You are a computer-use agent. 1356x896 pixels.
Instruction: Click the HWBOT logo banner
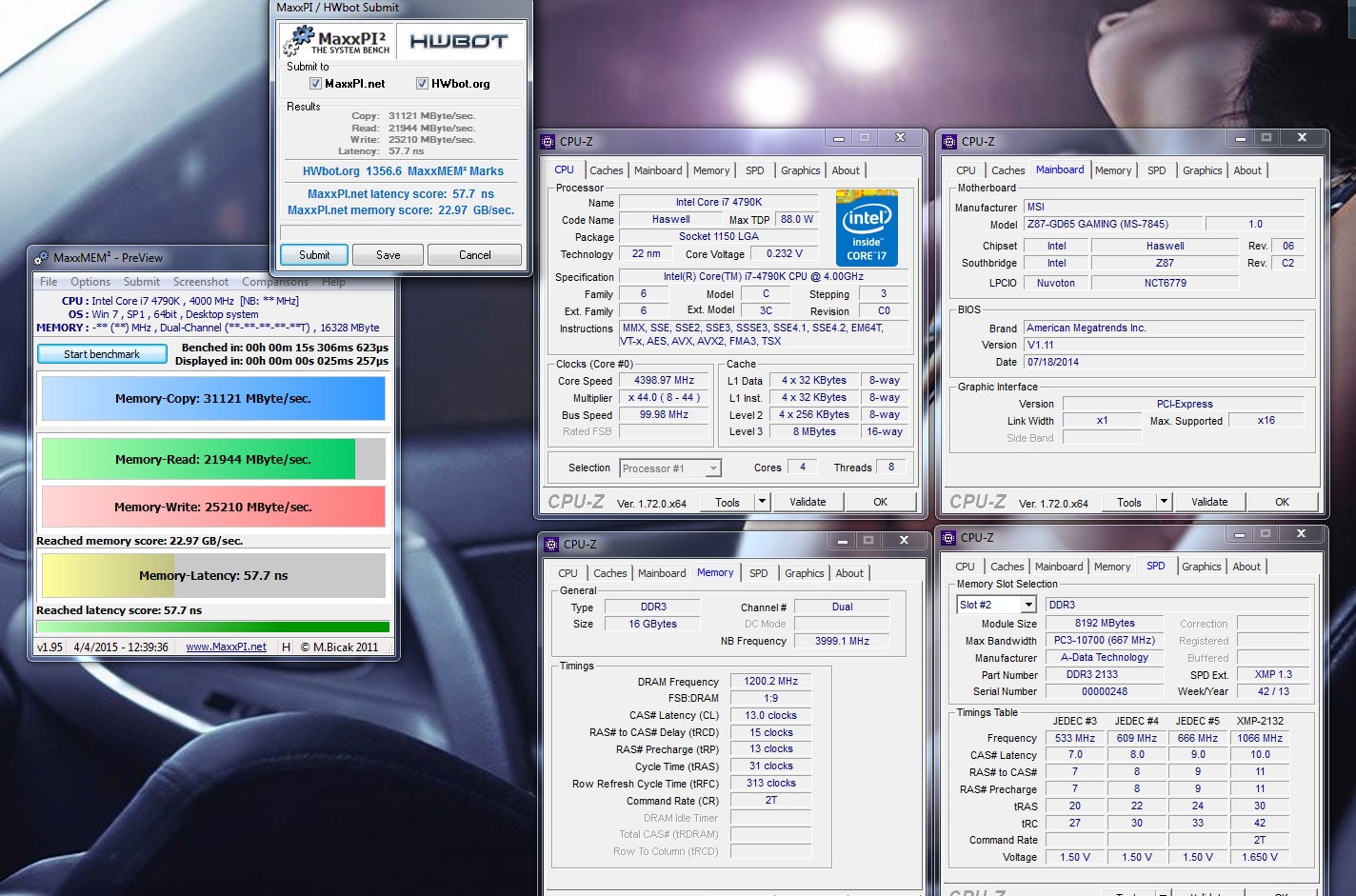pos(459,41)
